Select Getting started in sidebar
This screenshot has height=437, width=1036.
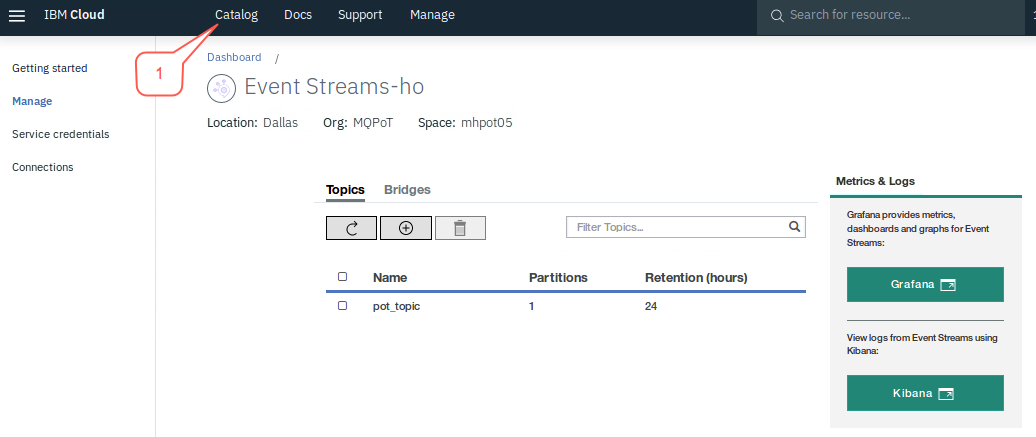click(x=50, y=68)
